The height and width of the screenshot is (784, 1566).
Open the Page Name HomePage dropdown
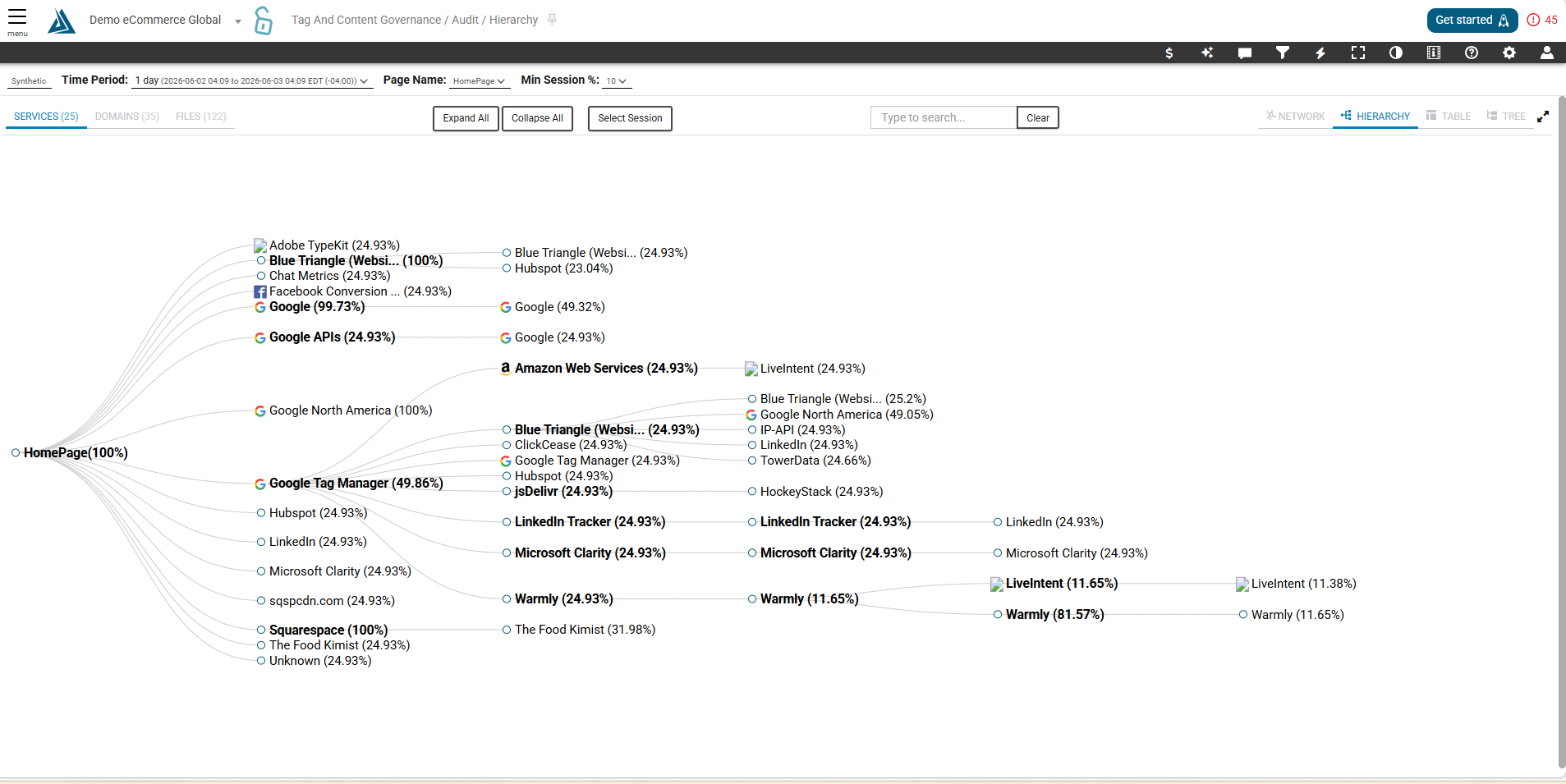point(479,81)
